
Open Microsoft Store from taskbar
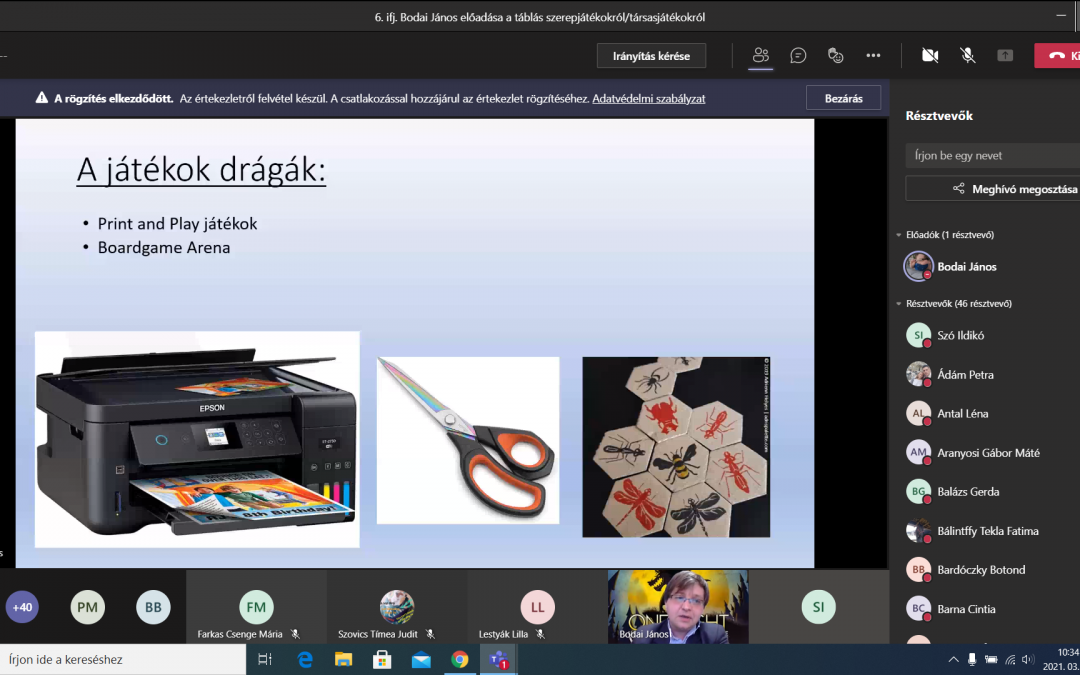pyautogui.click(x=382, y=660)
